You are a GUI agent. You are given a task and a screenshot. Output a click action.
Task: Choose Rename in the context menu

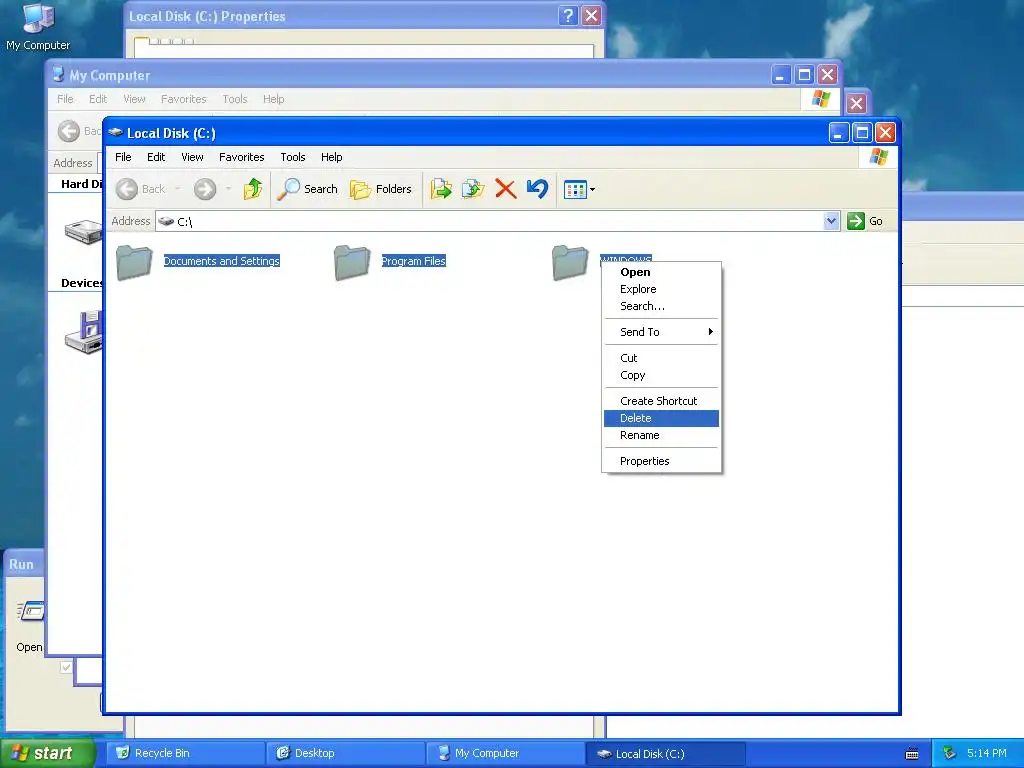[661, 436]
